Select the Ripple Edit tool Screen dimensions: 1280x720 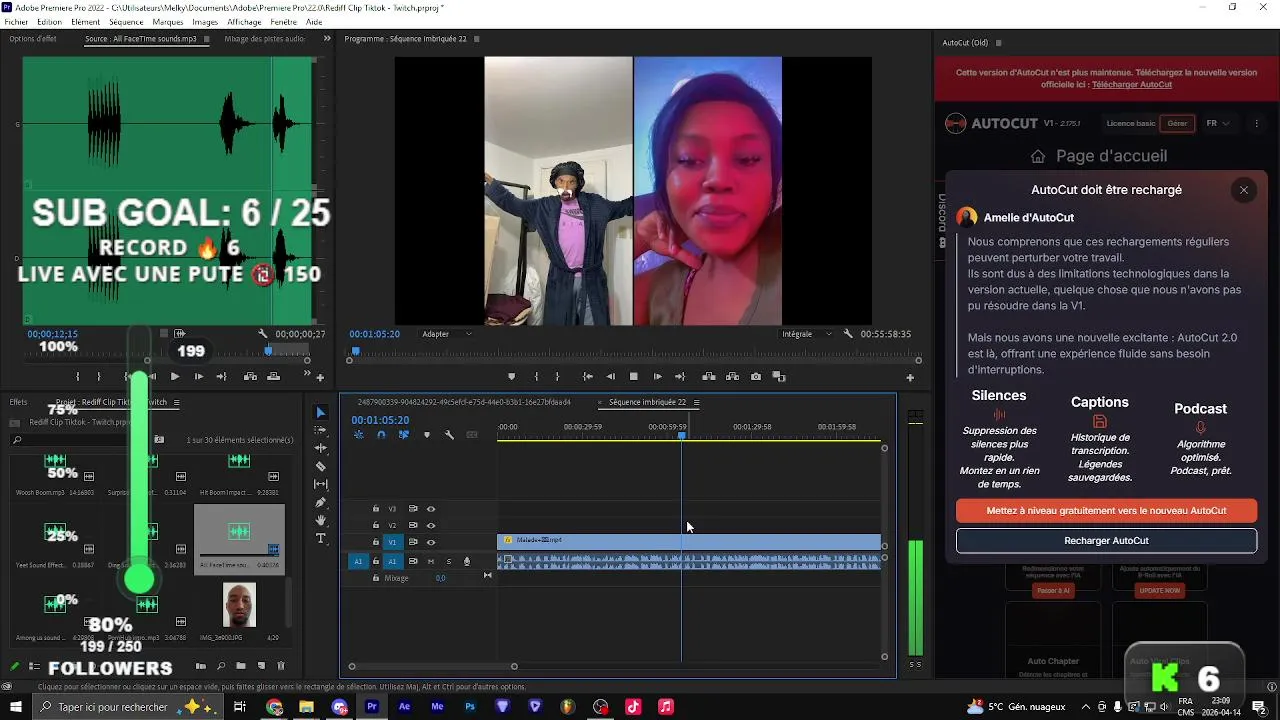[320, 448]
